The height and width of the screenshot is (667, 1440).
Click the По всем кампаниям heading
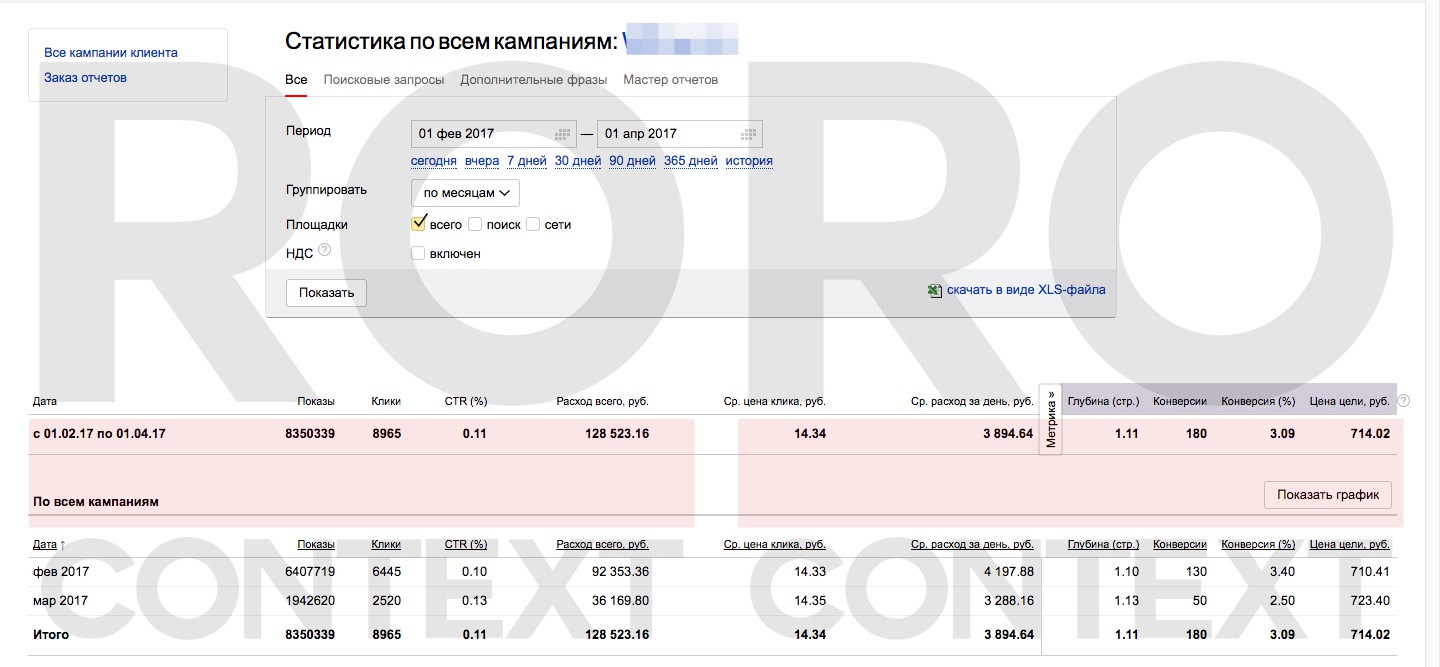(96, 501)
